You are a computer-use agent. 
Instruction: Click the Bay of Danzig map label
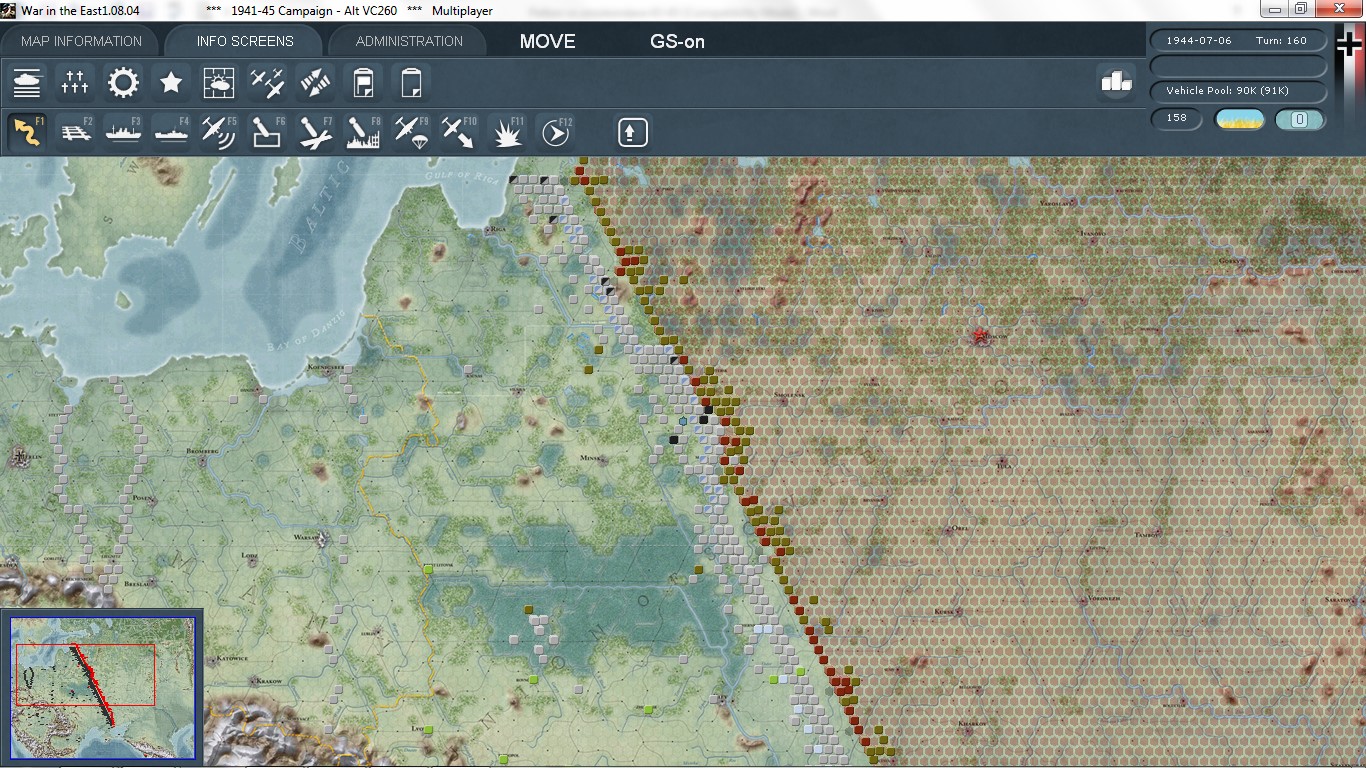[306, 331]
